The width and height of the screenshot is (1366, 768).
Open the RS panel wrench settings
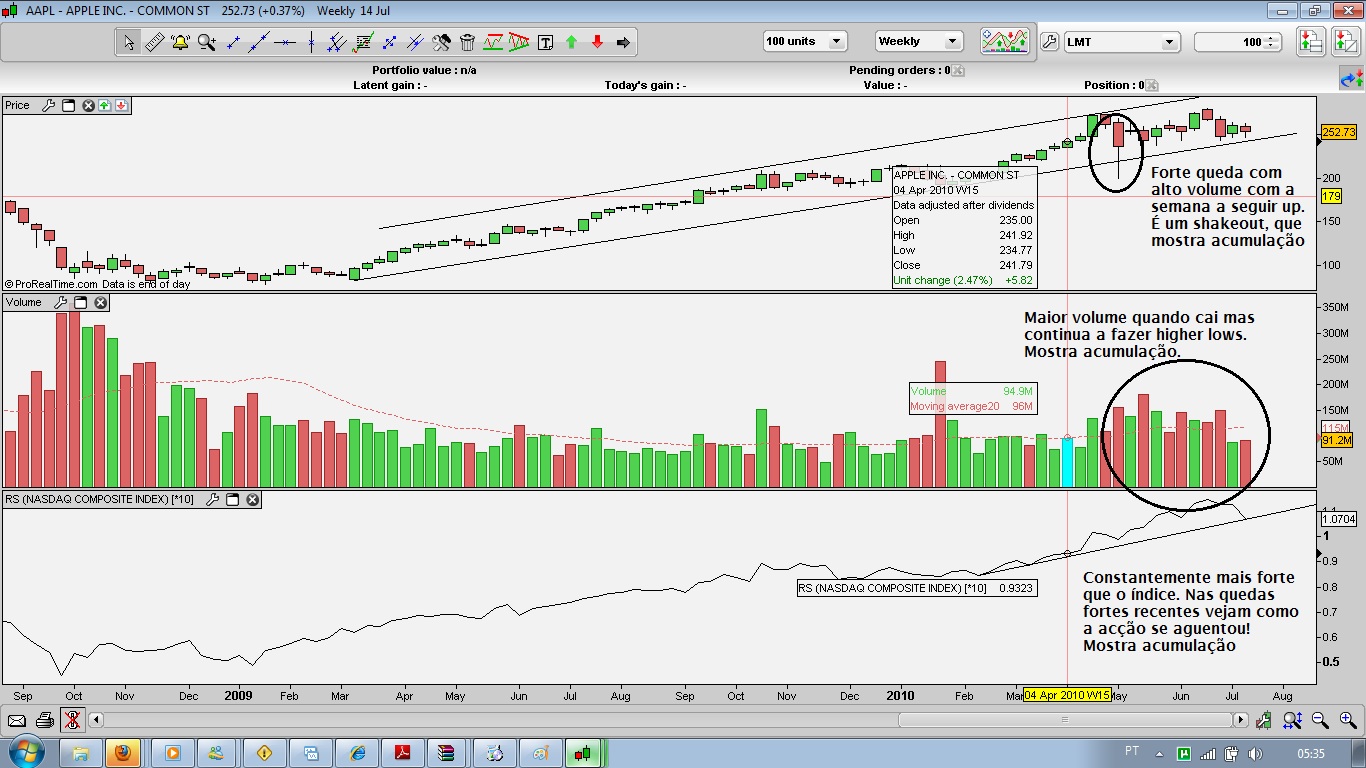click(x=212, y=499)
